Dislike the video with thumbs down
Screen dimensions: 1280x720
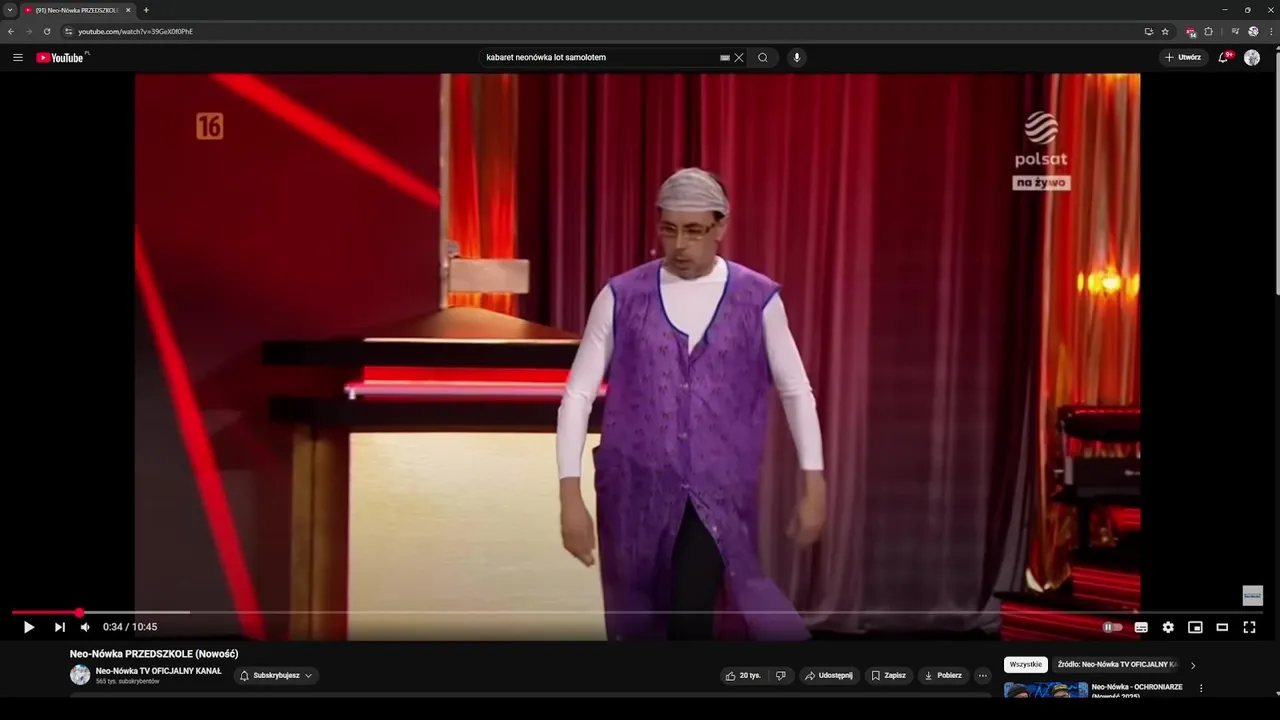(781, 675)
